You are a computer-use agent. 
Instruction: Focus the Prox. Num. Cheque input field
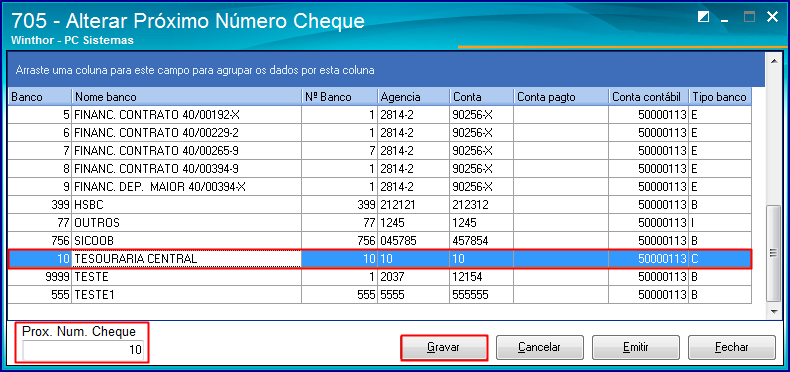[x=83, y=350]
